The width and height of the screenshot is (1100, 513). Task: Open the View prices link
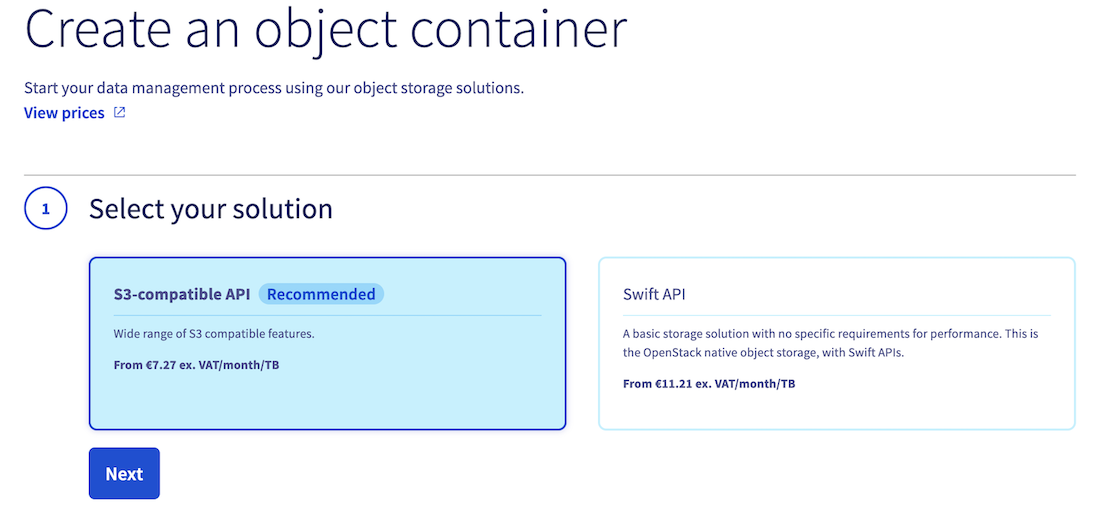click(x=64, y=113)
